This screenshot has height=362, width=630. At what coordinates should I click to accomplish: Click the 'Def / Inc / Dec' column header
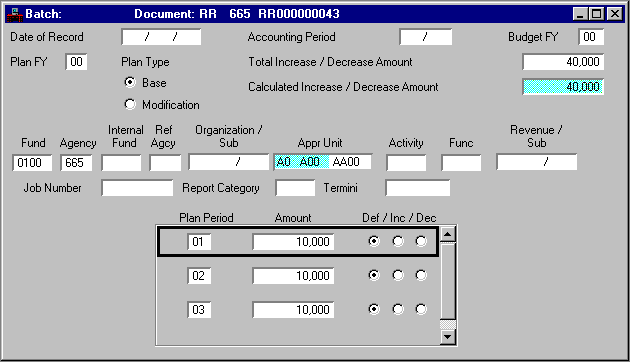click(399, 218)
